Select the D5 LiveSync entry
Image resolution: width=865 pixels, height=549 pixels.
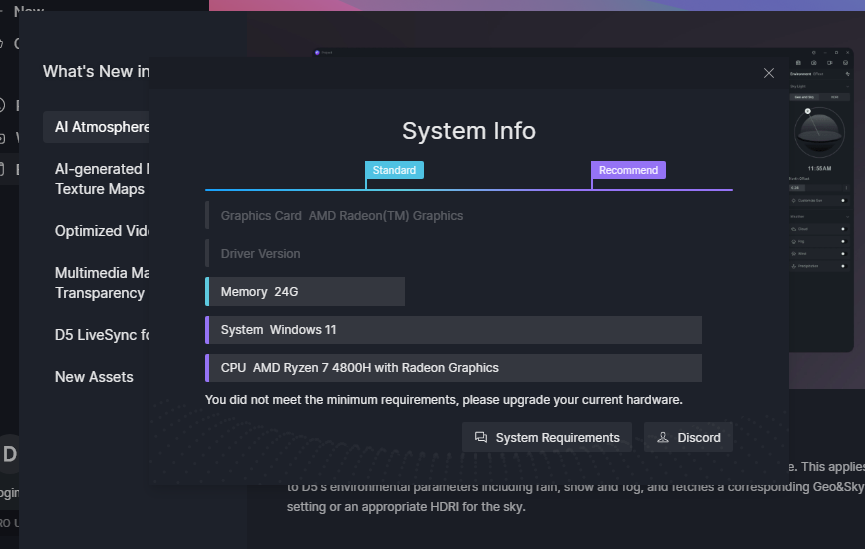tap(102, 335)
